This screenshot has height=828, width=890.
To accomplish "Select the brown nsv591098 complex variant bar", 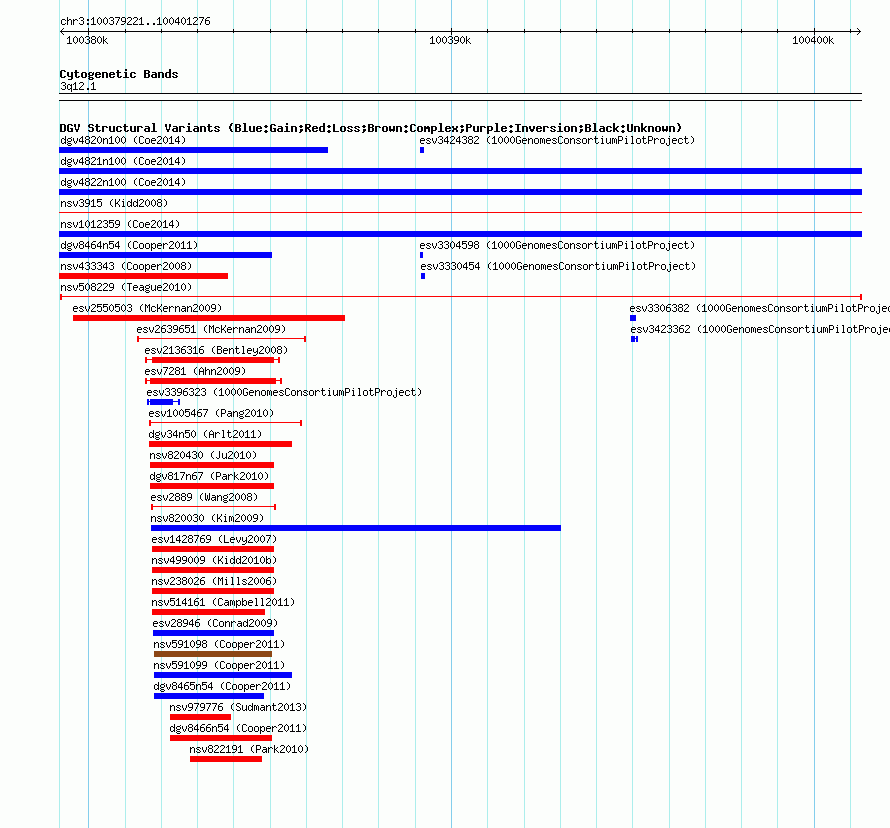I will pos(213,654).
